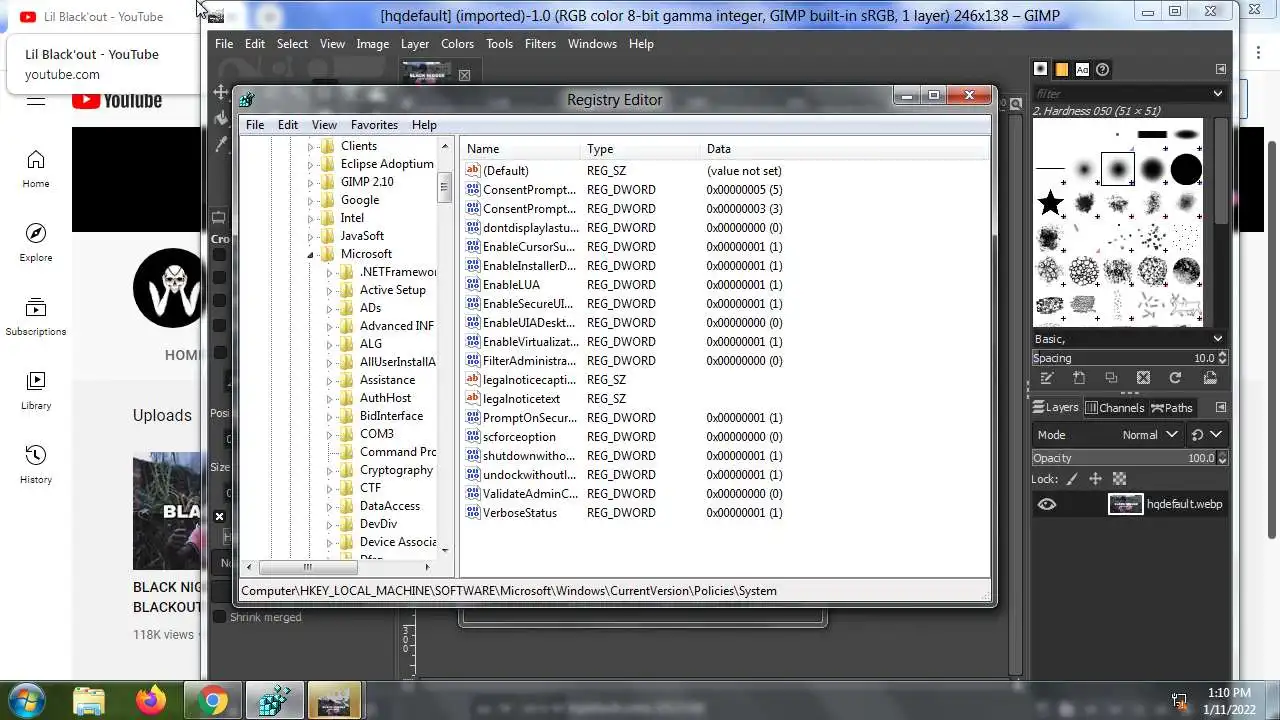The image size is (1280, 720).
Task: Open Registry Editor Edit menu
Action: point(288,125)
